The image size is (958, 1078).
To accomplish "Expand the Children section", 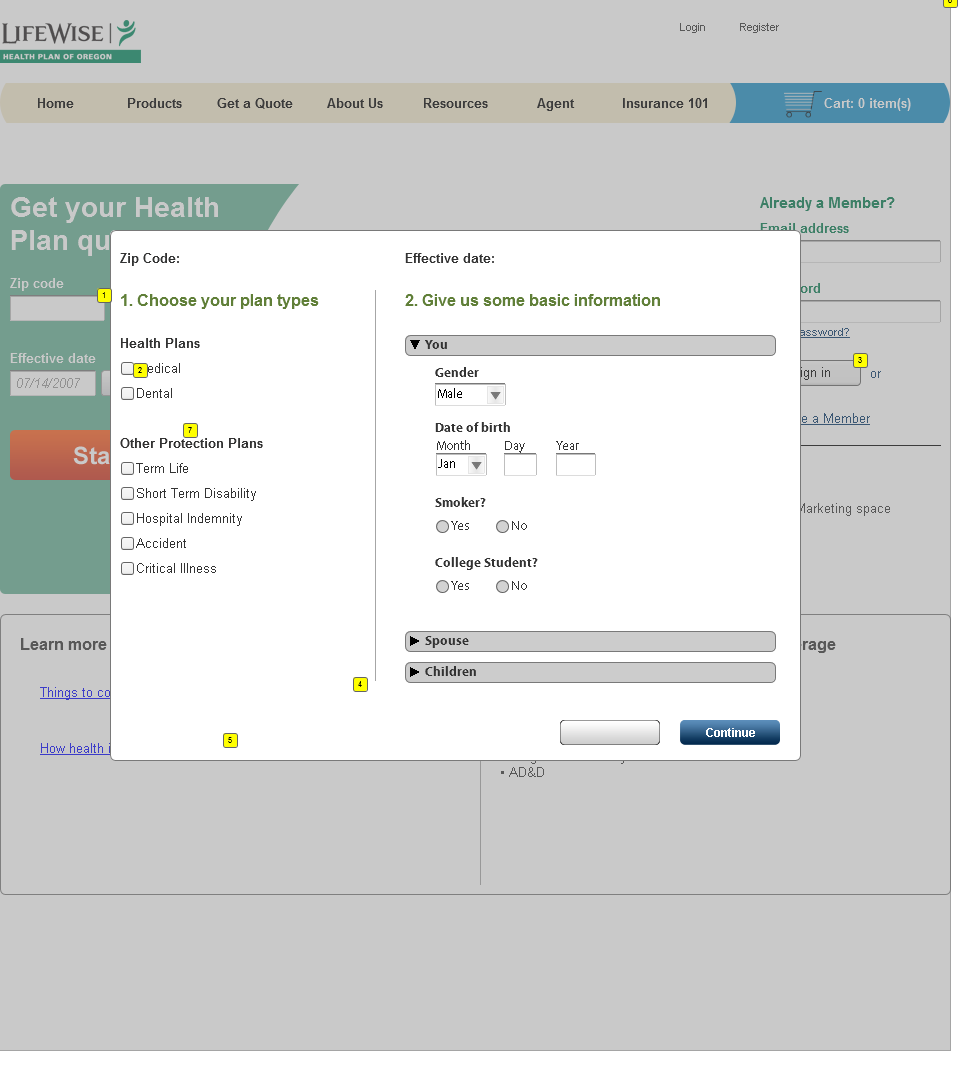I will pos(590,672).
